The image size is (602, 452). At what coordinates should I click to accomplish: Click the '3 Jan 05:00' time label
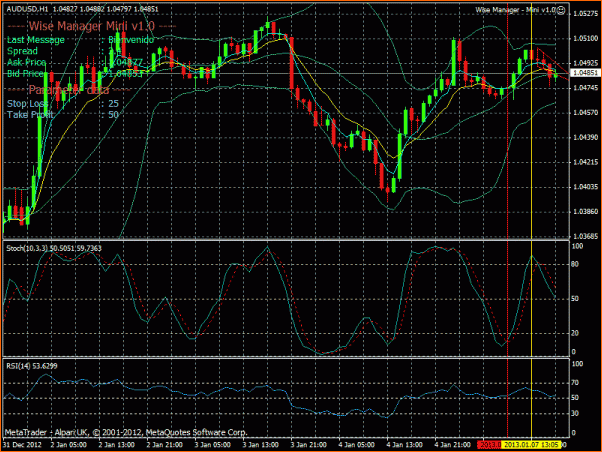tap(212, 445)
